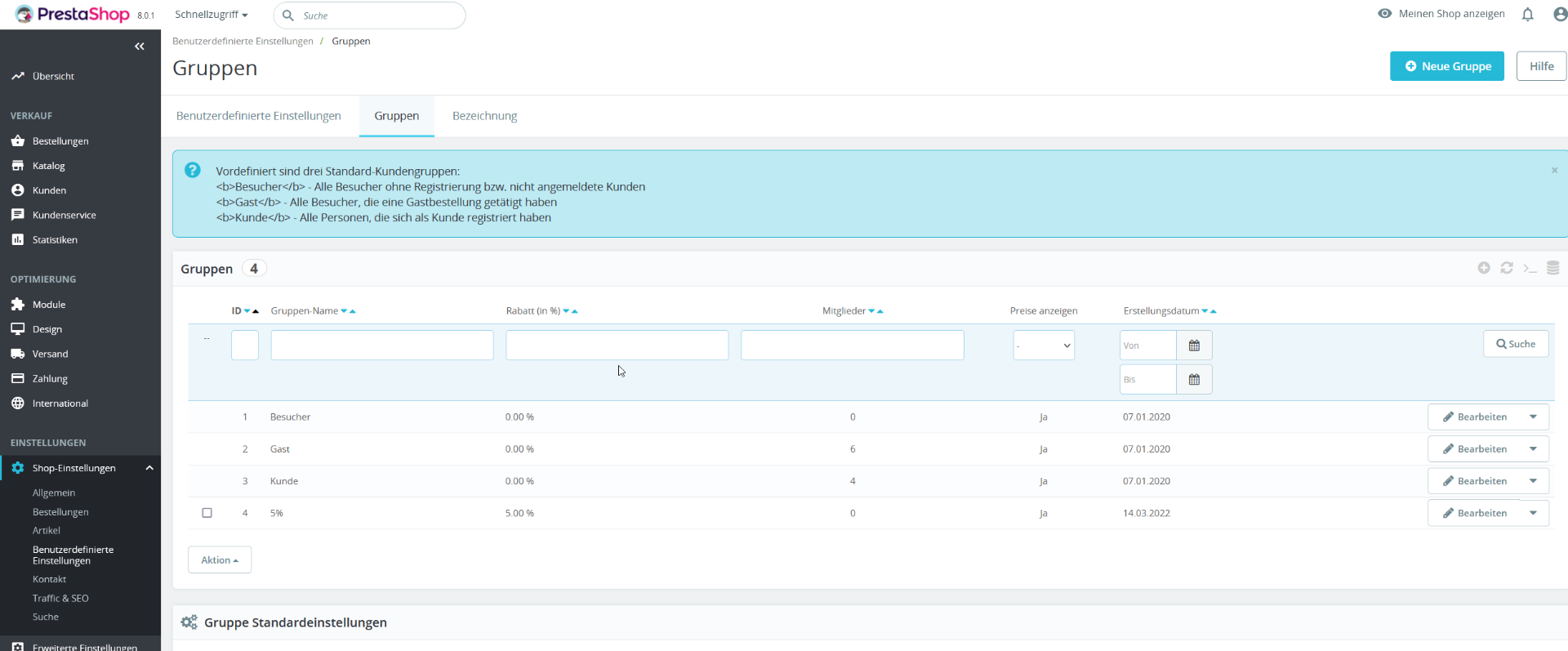Edit the Kunde group
Image resolution: width=1568 pixels, height=651 pixels.
tap(1474, 481)
